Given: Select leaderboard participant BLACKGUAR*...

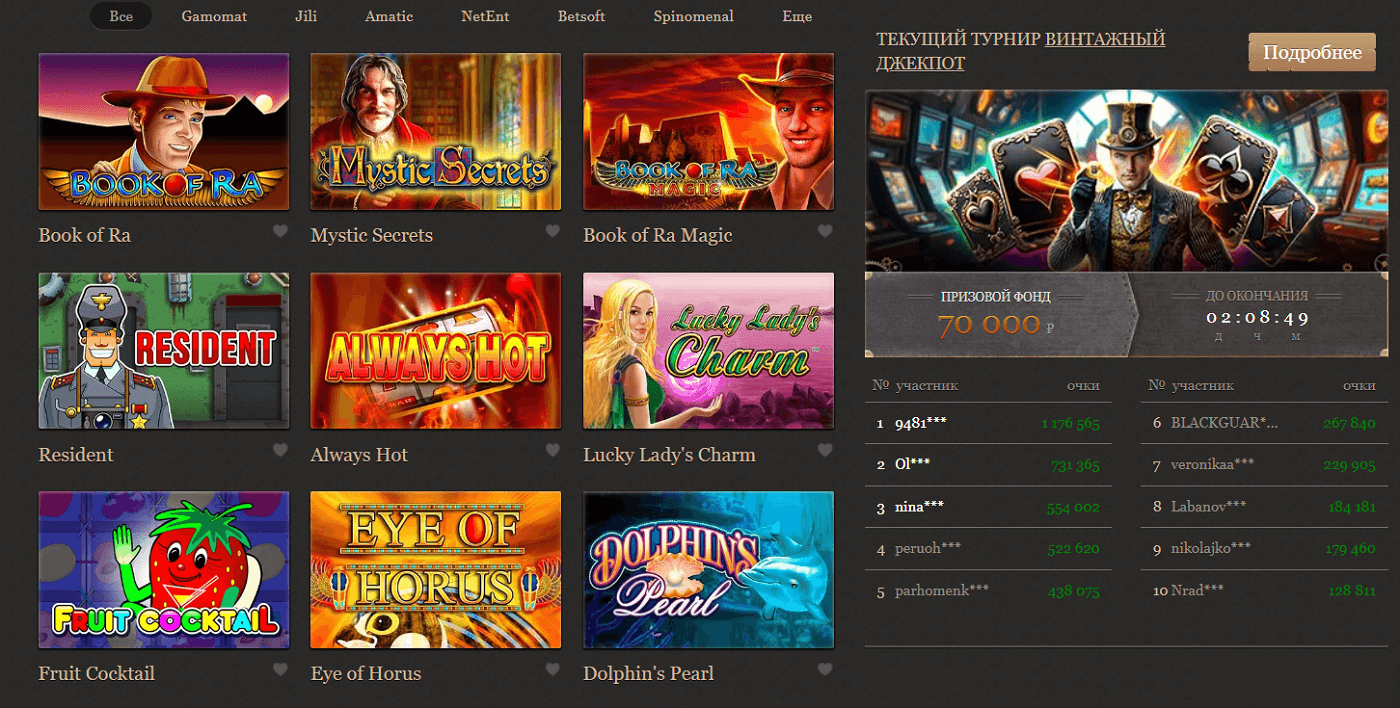Looking at the screenshot, I should (1224, 423).
